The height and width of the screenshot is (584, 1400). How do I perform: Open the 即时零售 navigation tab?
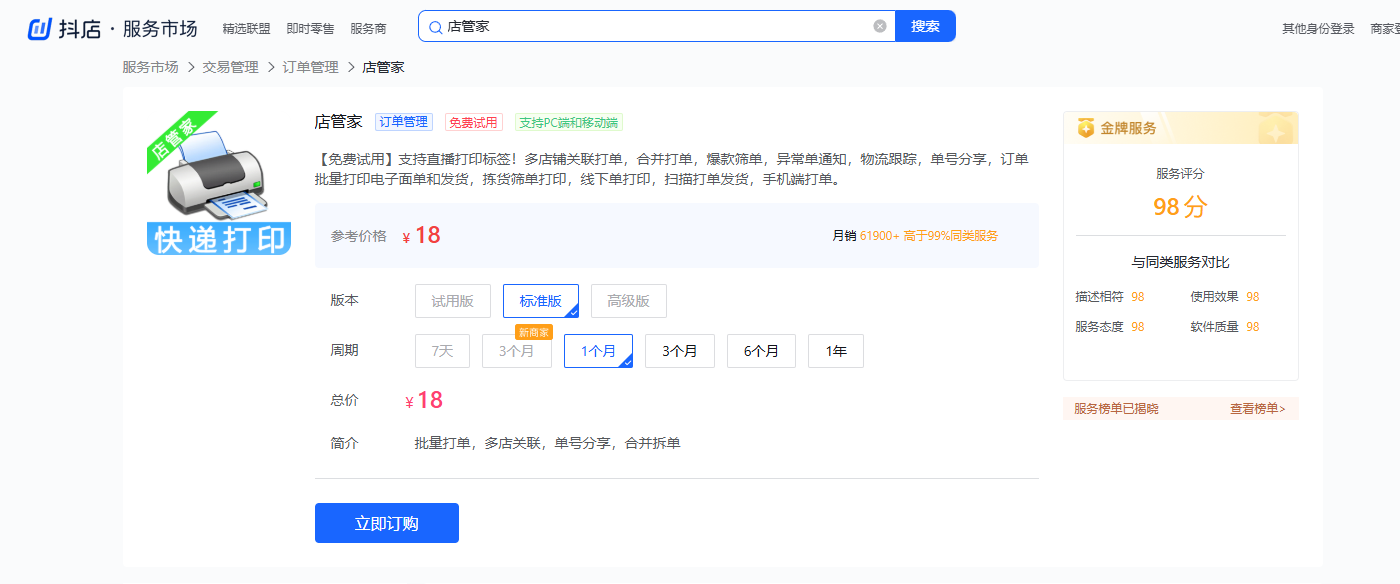click(310, 29)
